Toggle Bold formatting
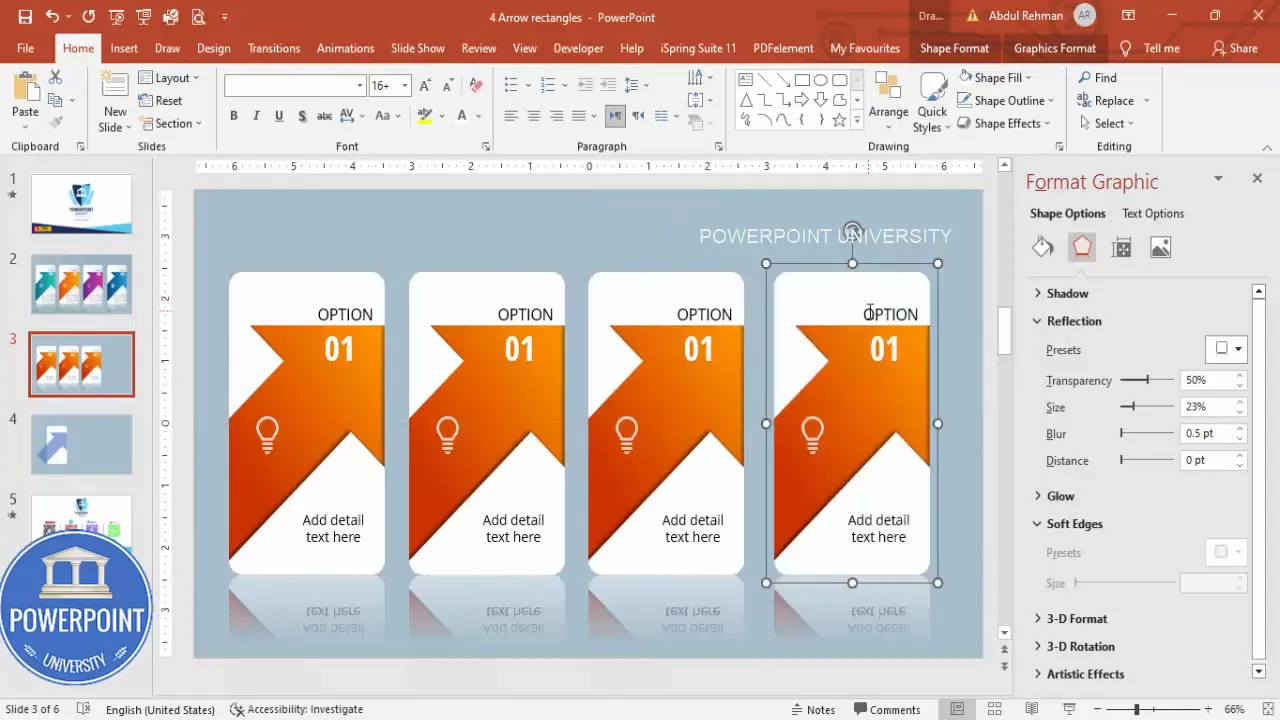The height and width of the screenshot is (720, 1280). click(x=234, y=116)
